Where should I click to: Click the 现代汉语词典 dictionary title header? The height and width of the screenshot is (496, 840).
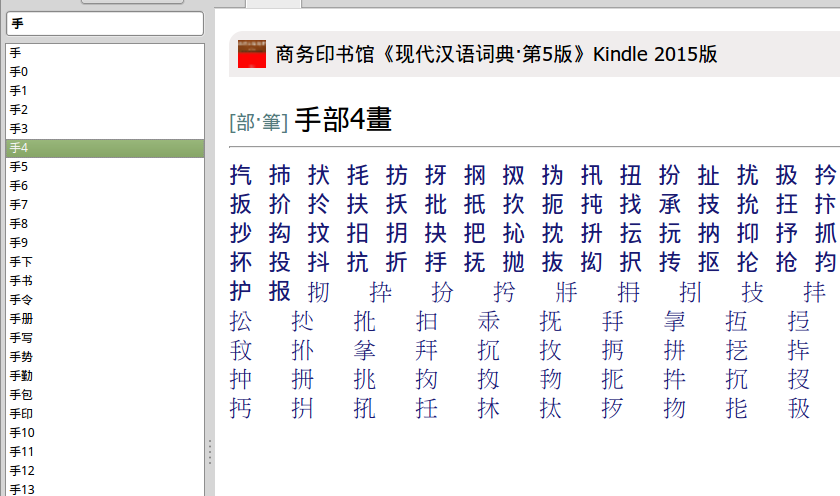coord(496,54)
